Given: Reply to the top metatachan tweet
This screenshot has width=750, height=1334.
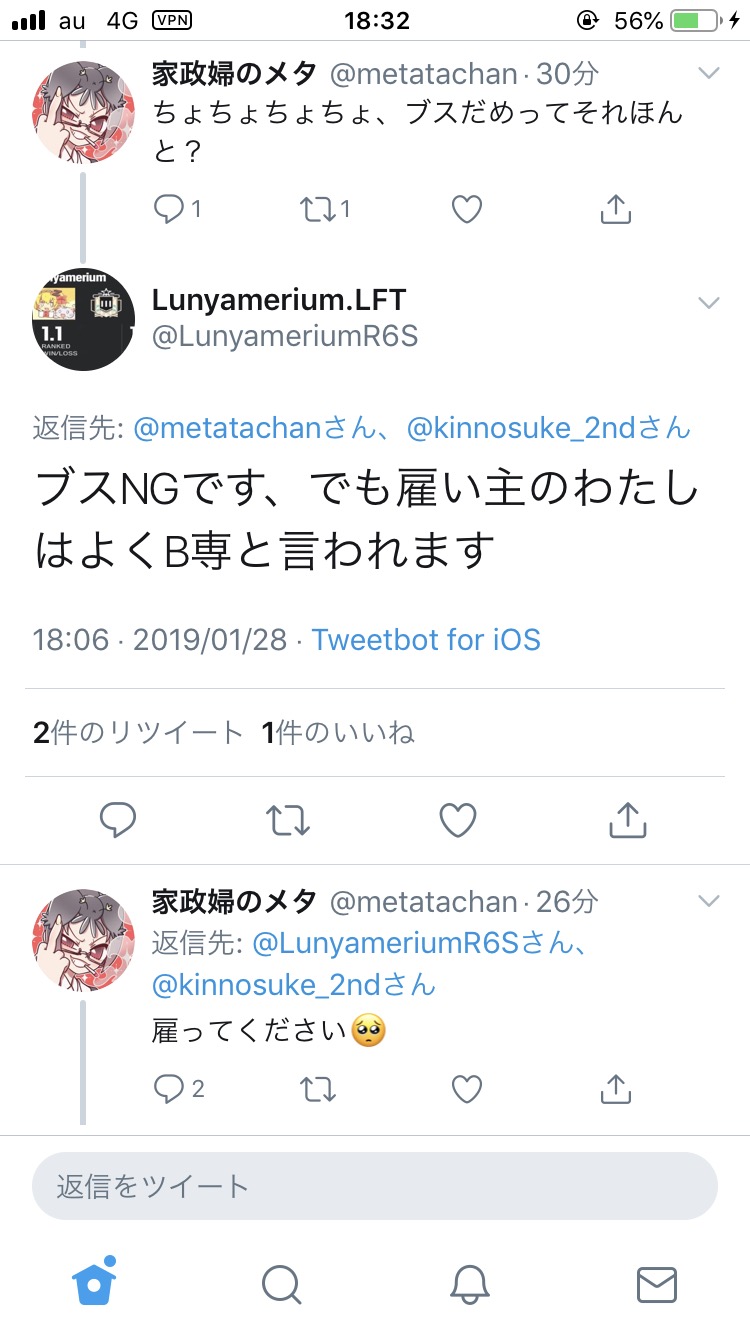Looking at the screenshot, I should coord(170,209).
